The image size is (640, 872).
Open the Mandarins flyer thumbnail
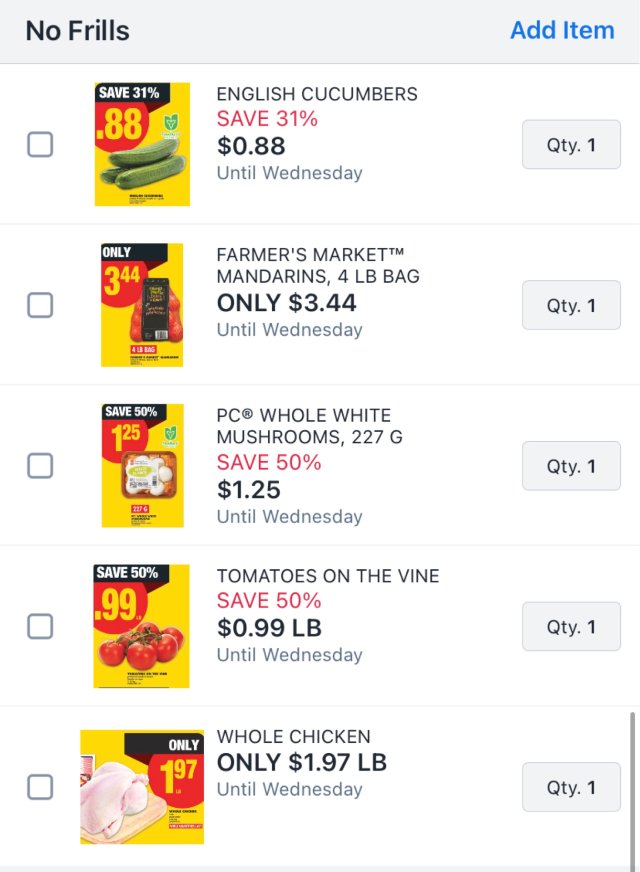pyautogui.click(x=142, y=305)
